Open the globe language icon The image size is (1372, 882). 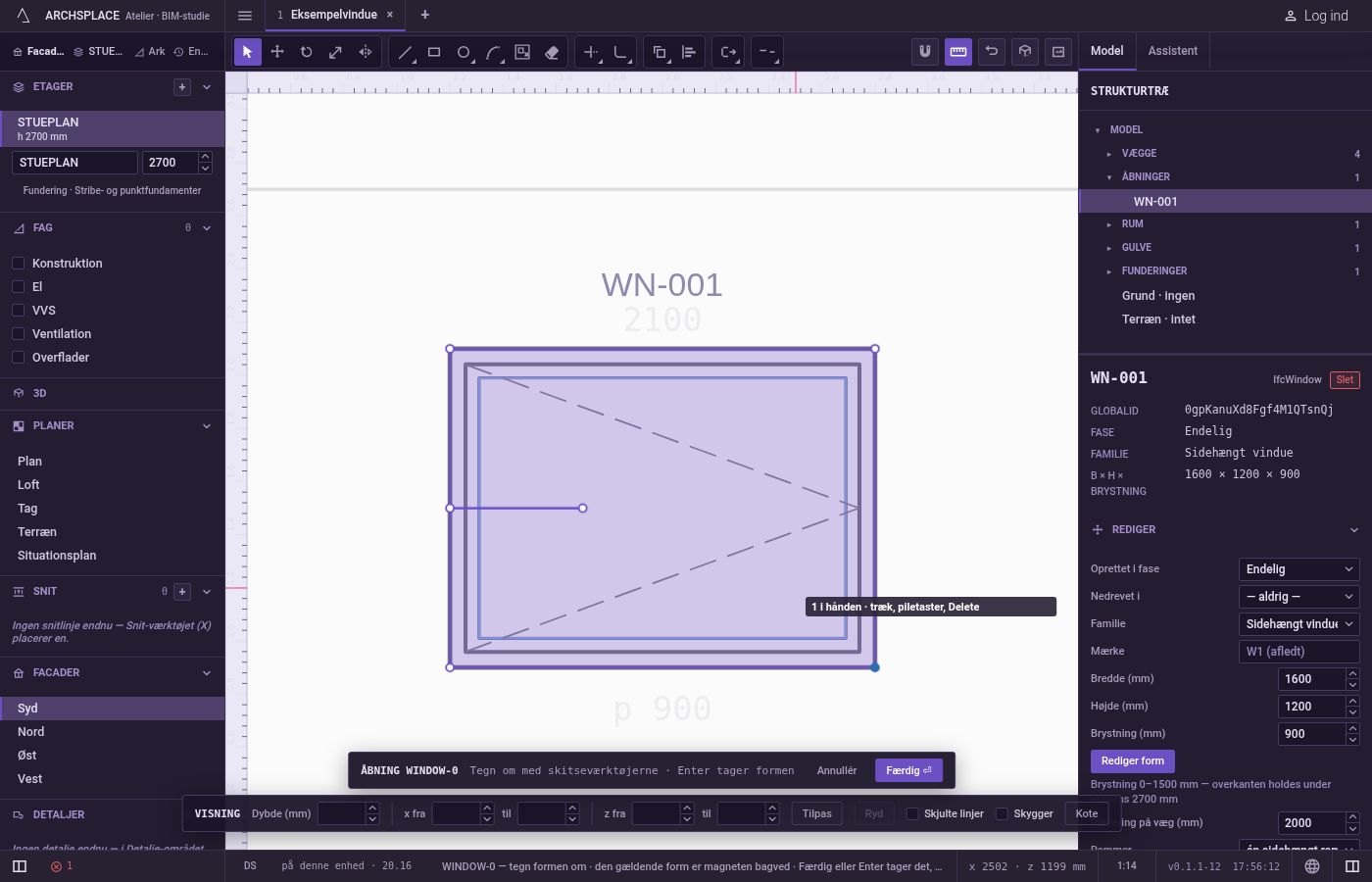click(1312, 866)
